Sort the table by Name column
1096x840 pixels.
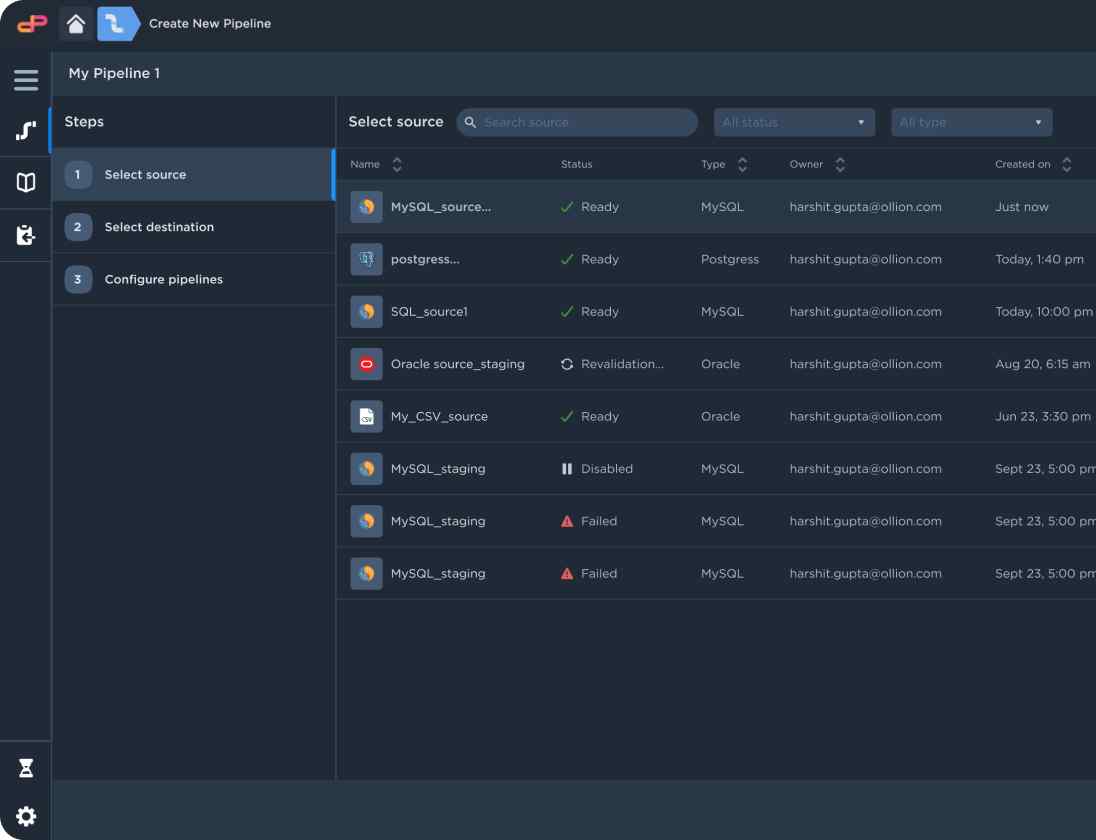[397, 164]
